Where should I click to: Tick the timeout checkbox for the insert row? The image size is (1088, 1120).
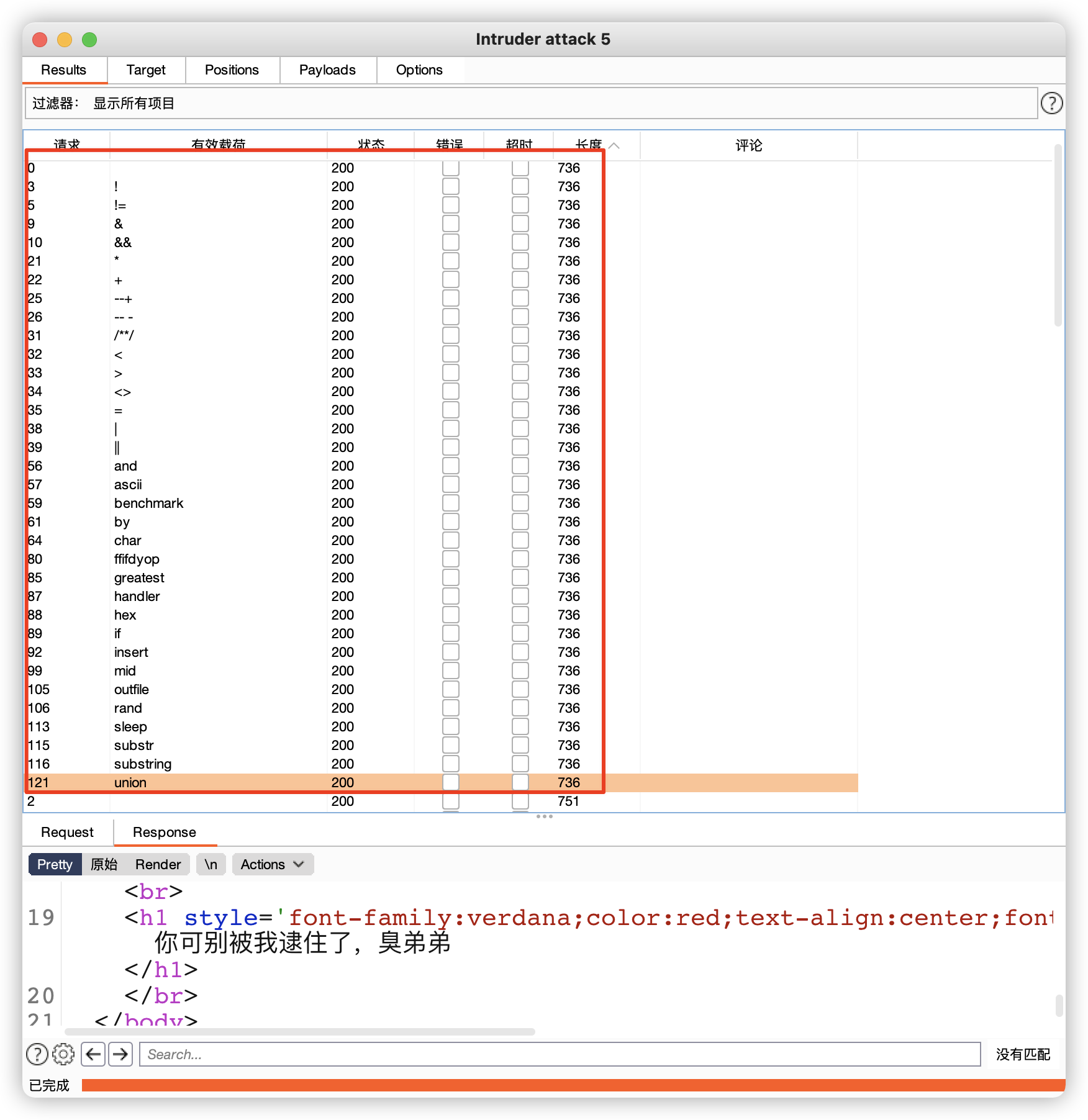click(x=520, y=652)
